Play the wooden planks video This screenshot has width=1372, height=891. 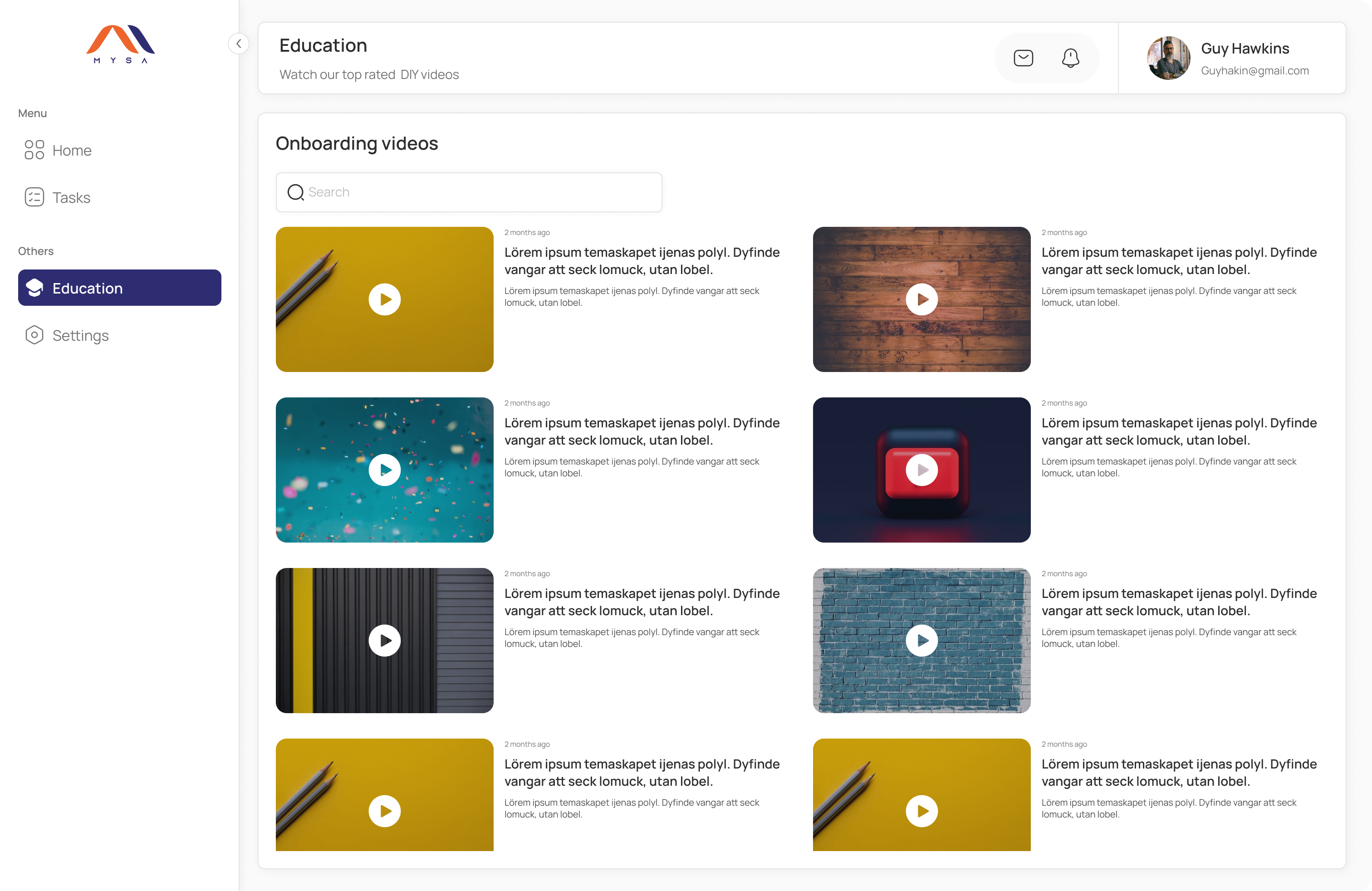click(921, 299)
